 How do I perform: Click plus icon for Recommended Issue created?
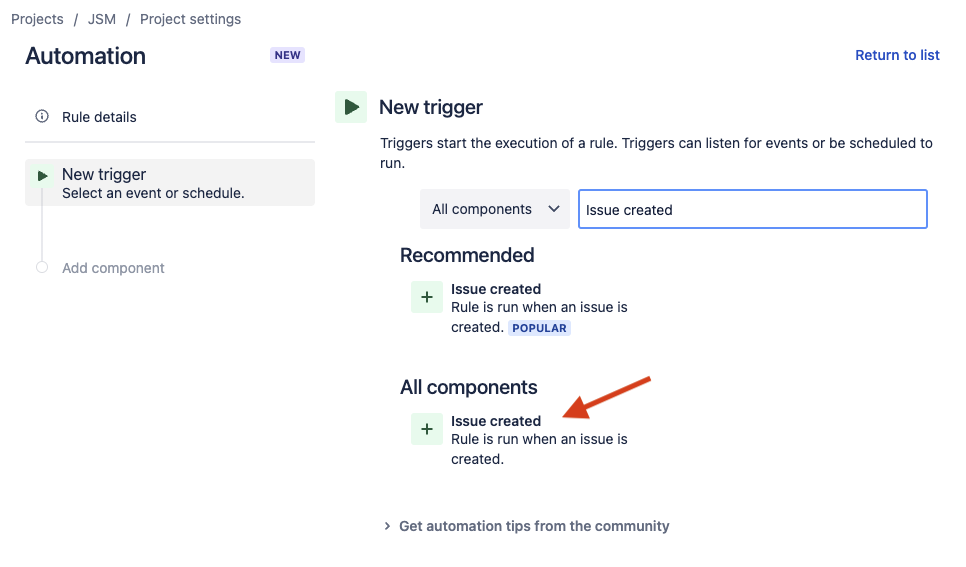click(427, 297)
